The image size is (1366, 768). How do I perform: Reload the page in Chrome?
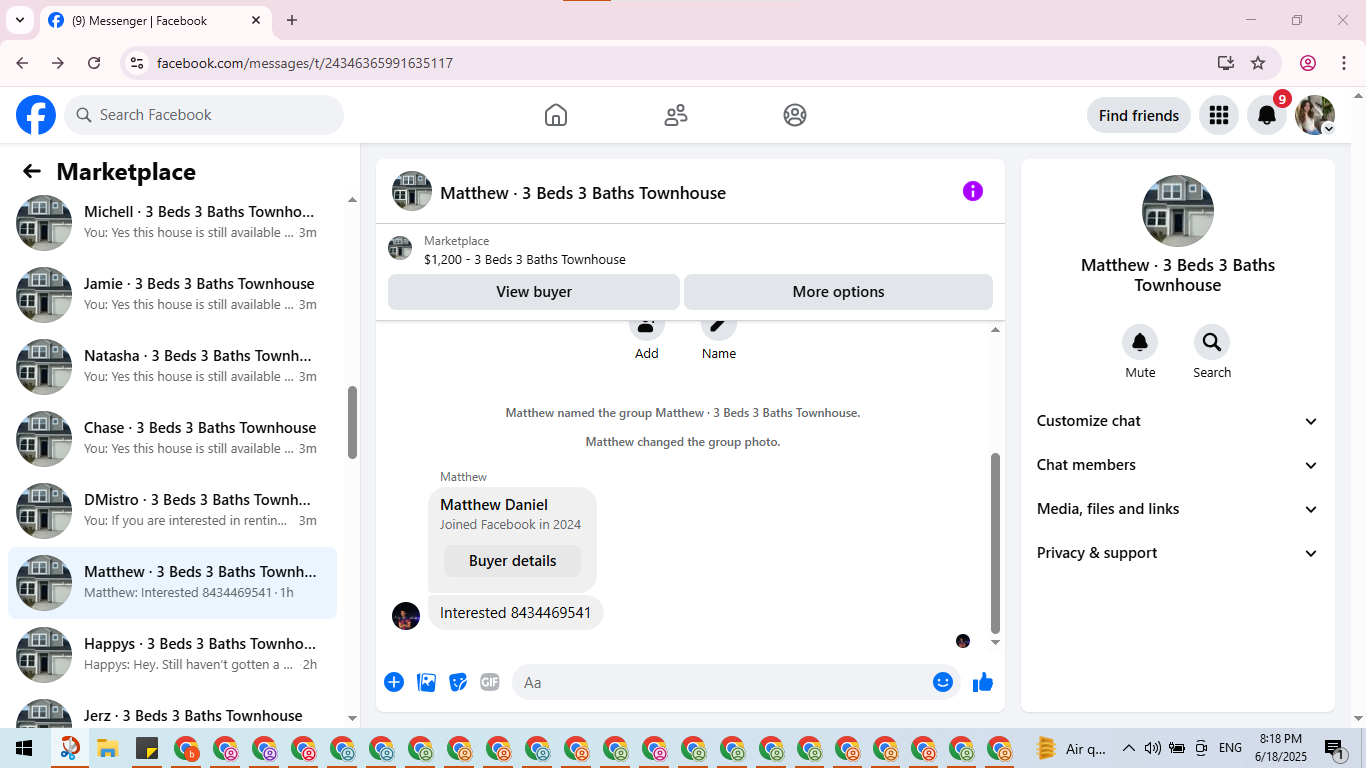click(x=94, y=63)
